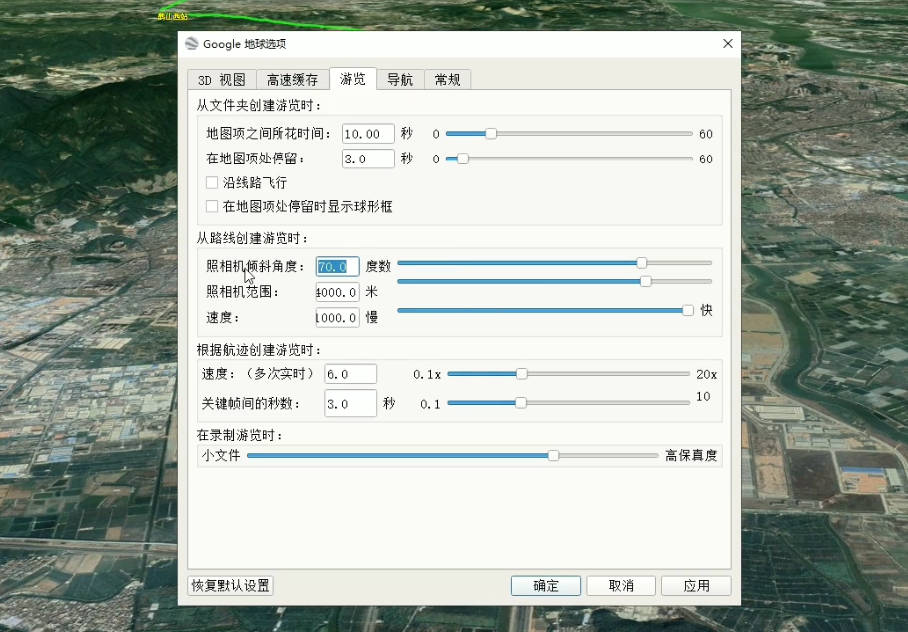Open the 高速缓存 tab

tap(291, 79)
